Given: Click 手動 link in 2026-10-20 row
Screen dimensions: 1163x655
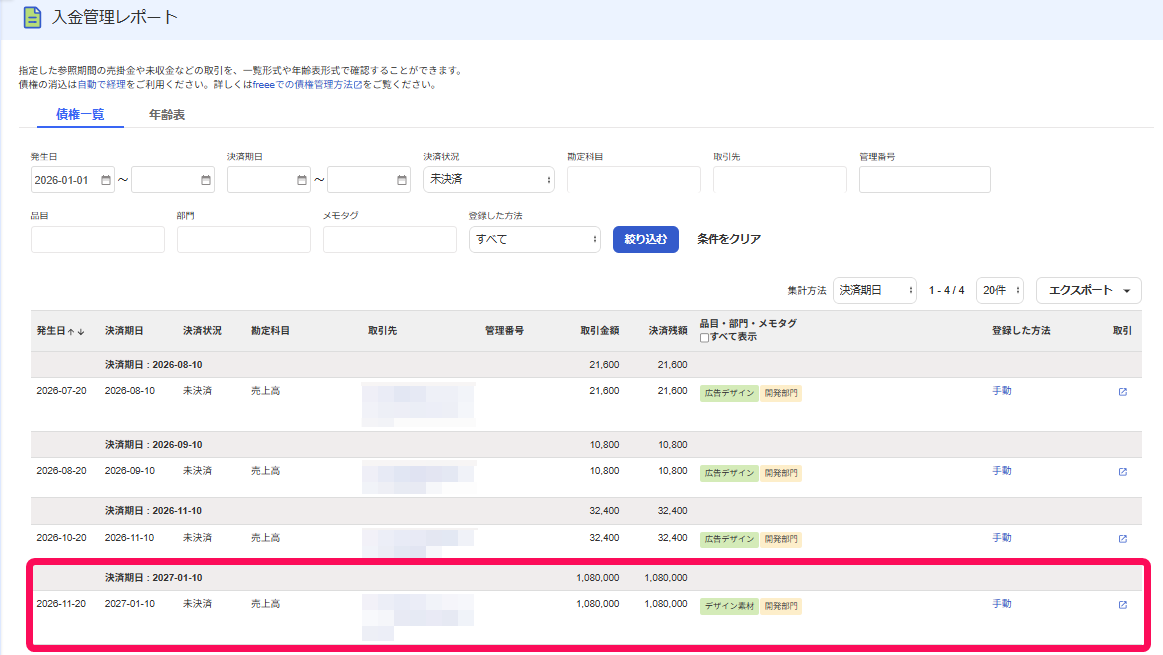Looking at the screenshot, I should [x=1002, y=538].
